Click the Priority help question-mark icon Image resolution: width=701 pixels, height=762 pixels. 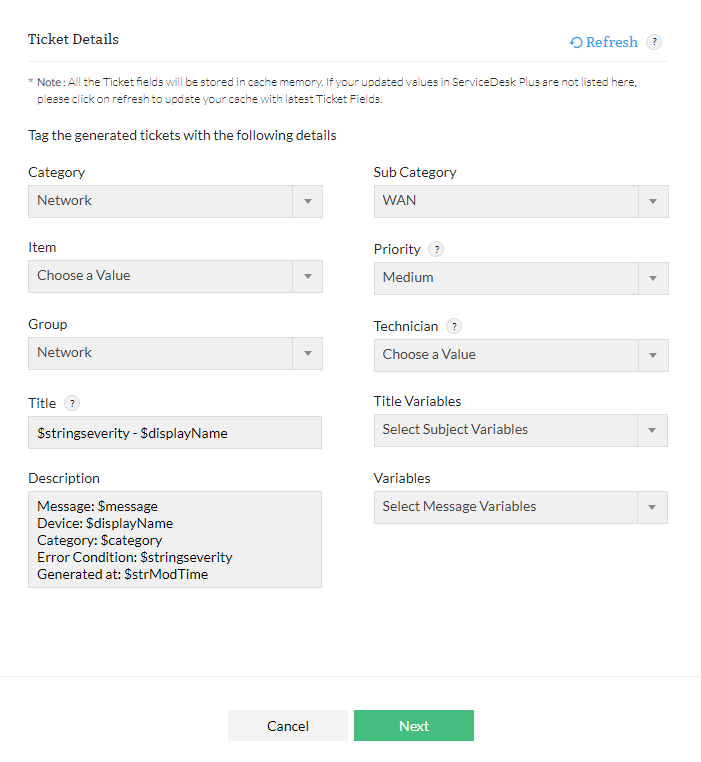click(436, 249)
